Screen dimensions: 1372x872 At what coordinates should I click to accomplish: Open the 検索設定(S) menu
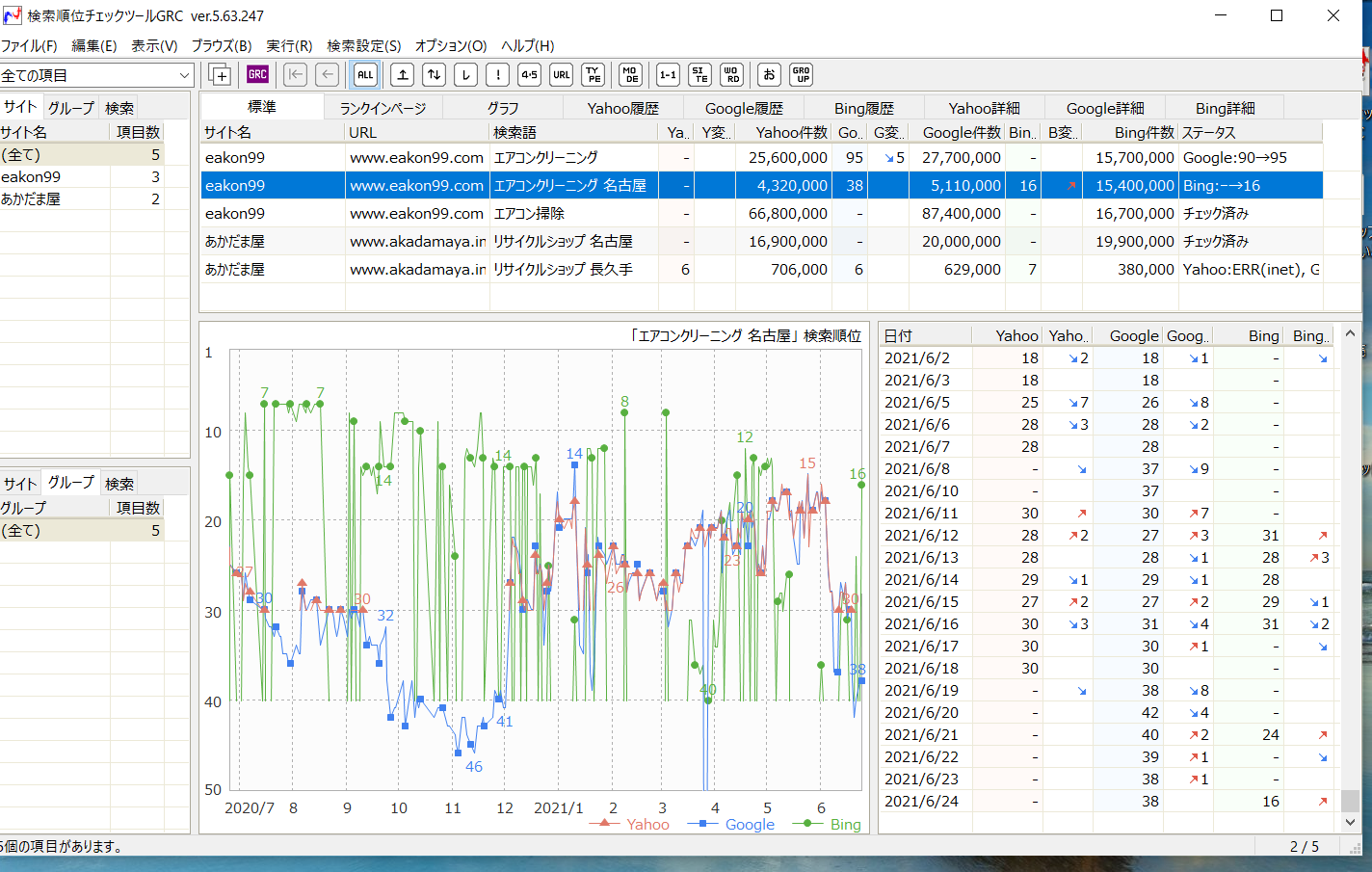(x=363, y=45)
